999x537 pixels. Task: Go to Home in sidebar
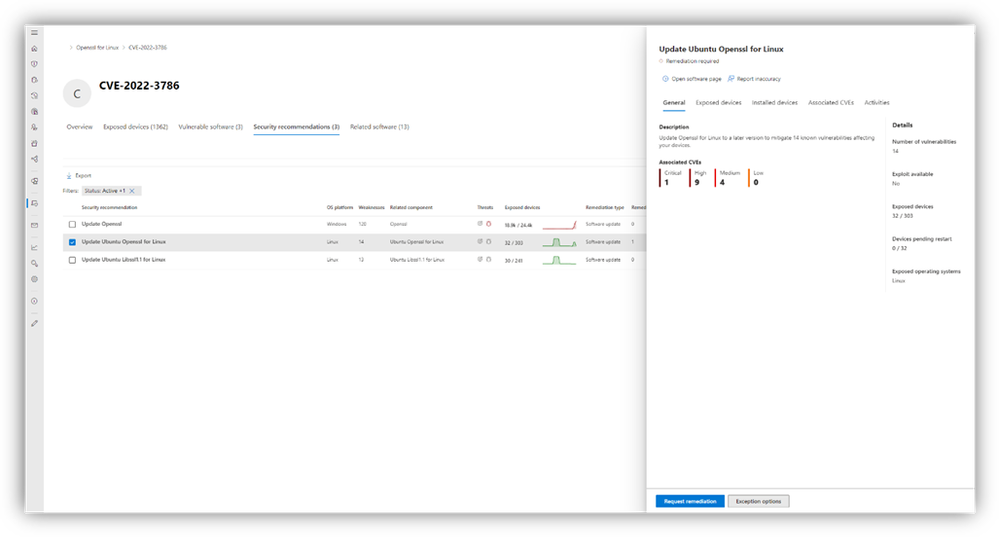34,48
